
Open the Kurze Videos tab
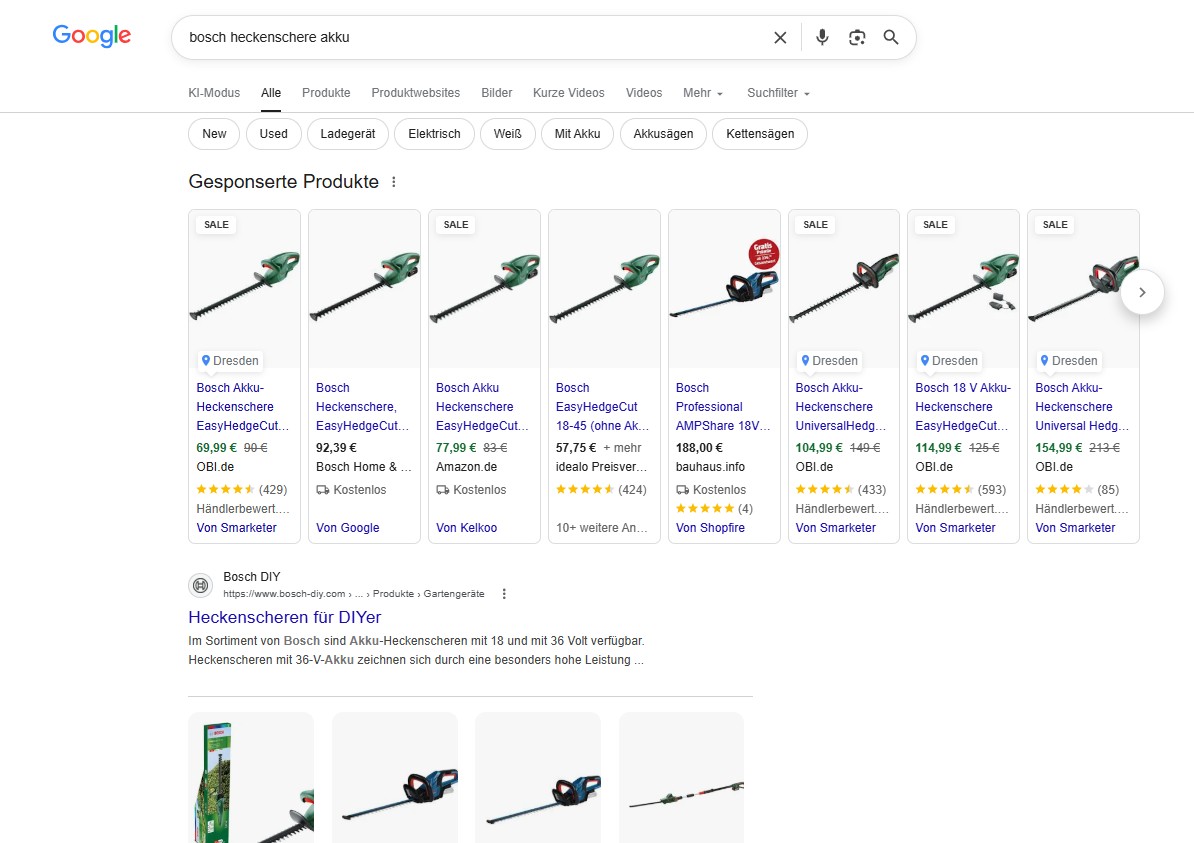(569, 93)
